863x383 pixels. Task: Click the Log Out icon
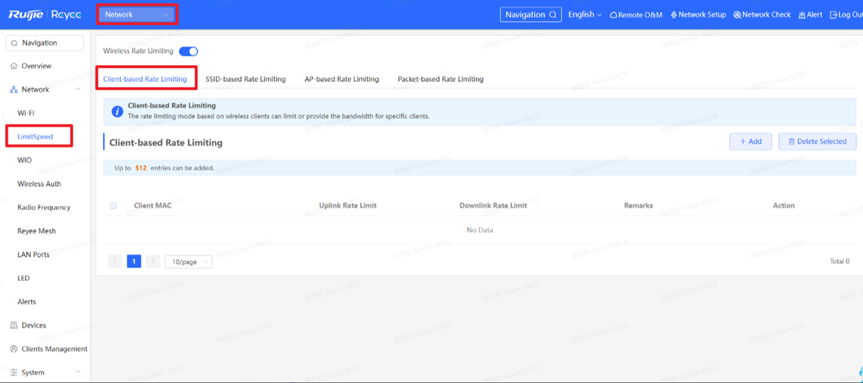(833, 15)
